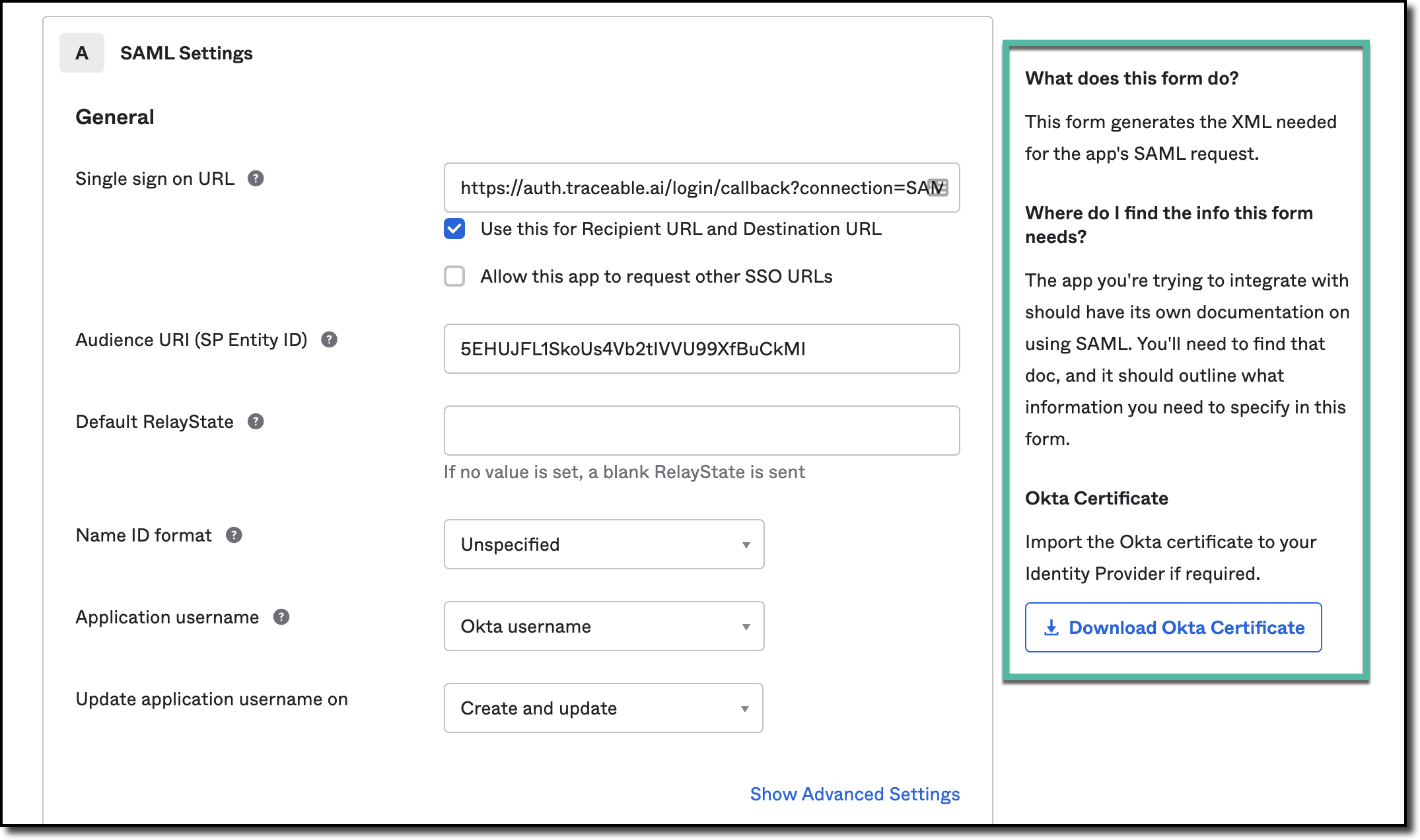The height and width of the screenshot is (840, 1420).
Task: Open help tooltip for Application username
Action: (x=281, y=617)
